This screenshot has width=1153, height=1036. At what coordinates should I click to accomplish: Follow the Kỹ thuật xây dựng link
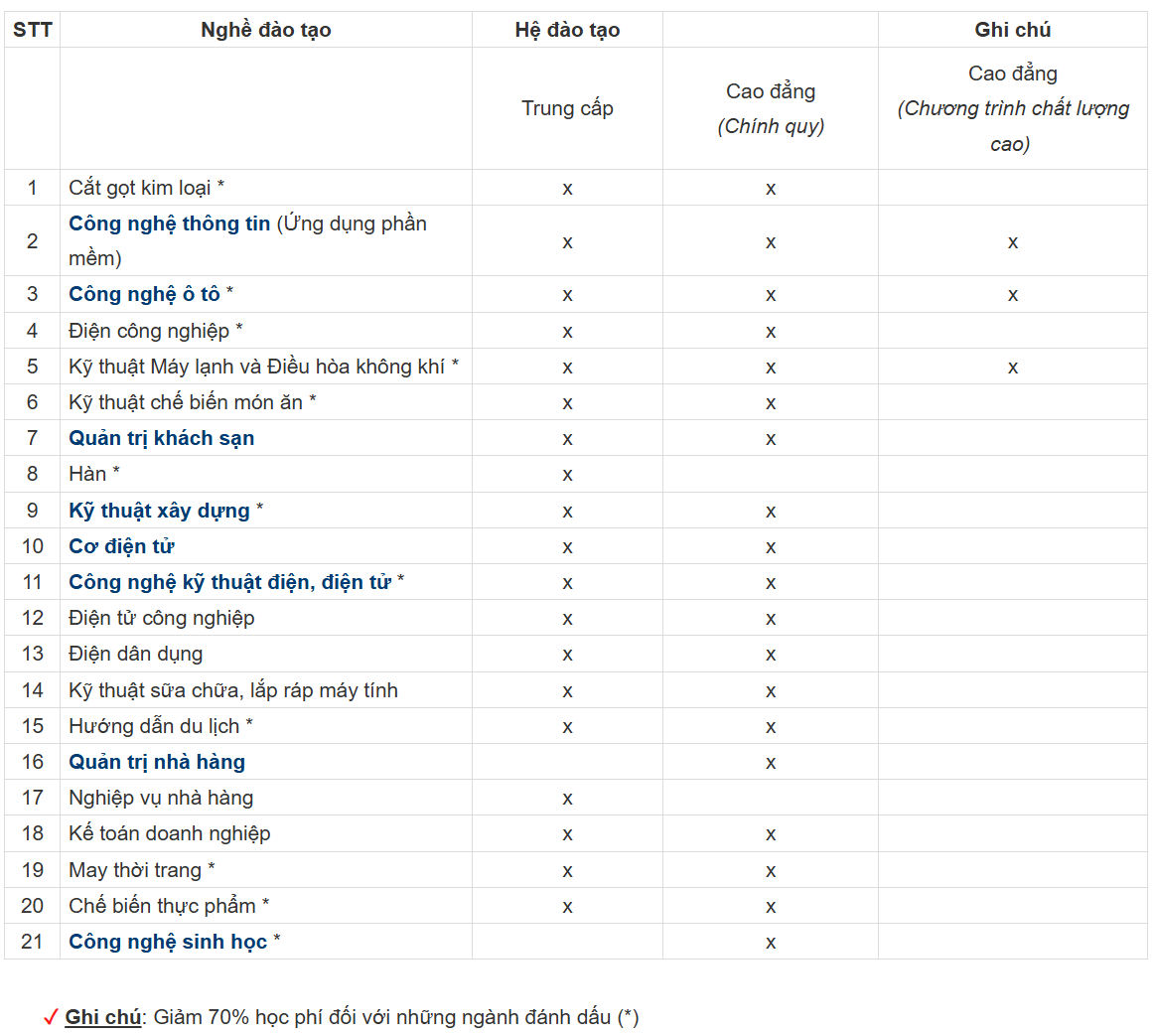click(x=159, y=511)
